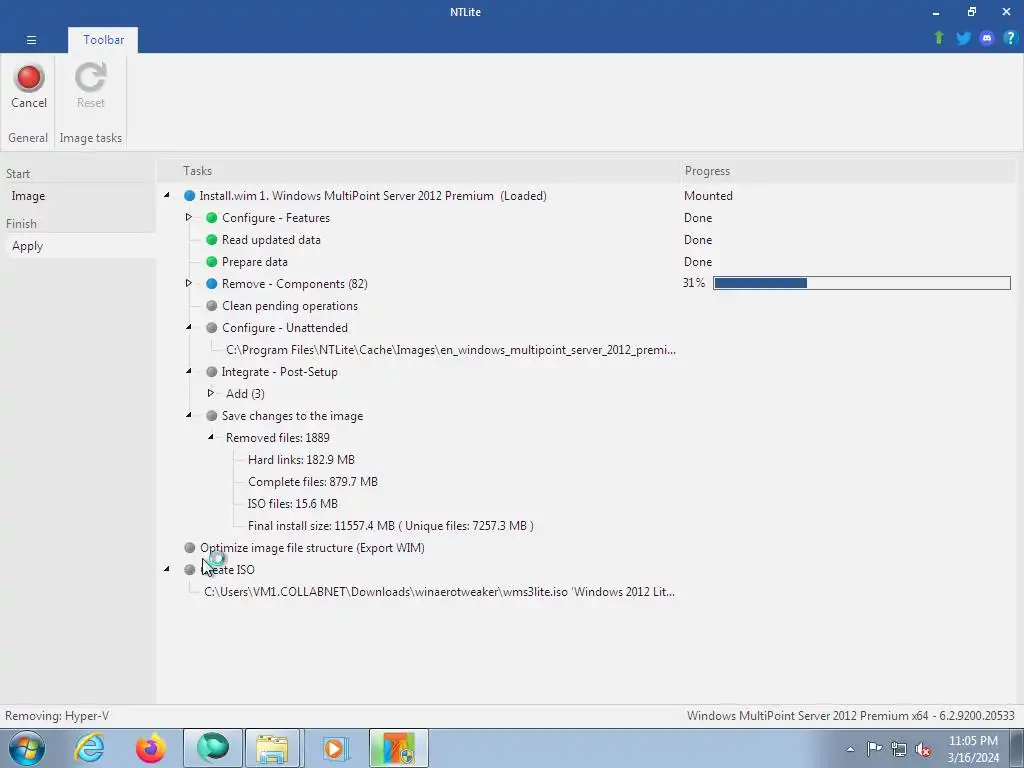Collapse the Create ISO node
Screen dimensions: 1024x768
click(x=167, y=569)
